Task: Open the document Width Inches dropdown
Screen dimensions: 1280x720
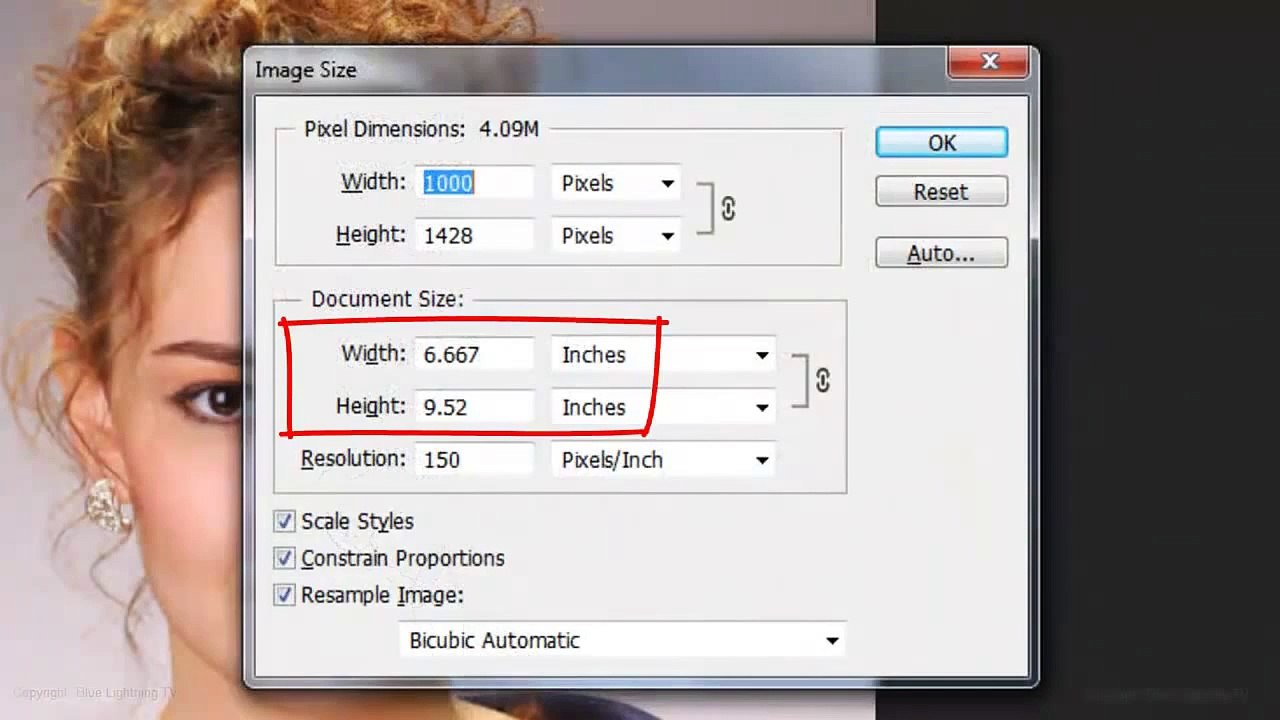Action: pos(663,355)
